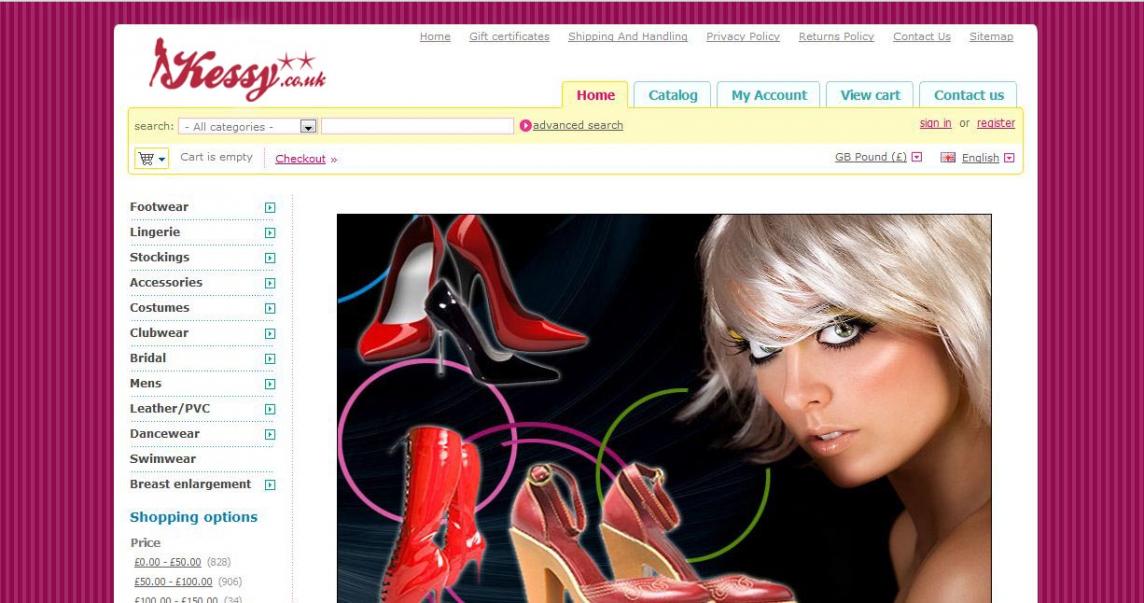Open the Leather/PVC category
This screenshot has height=603, width=1144.
(x=169, y=408)
